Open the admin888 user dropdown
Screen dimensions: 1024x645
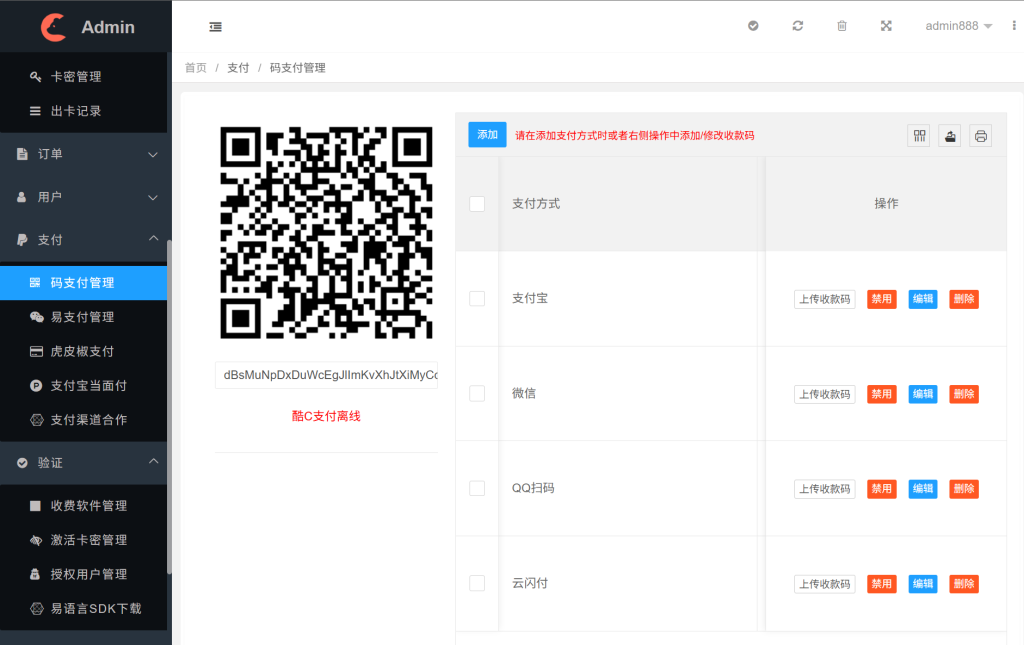click(x=958, y=26)
